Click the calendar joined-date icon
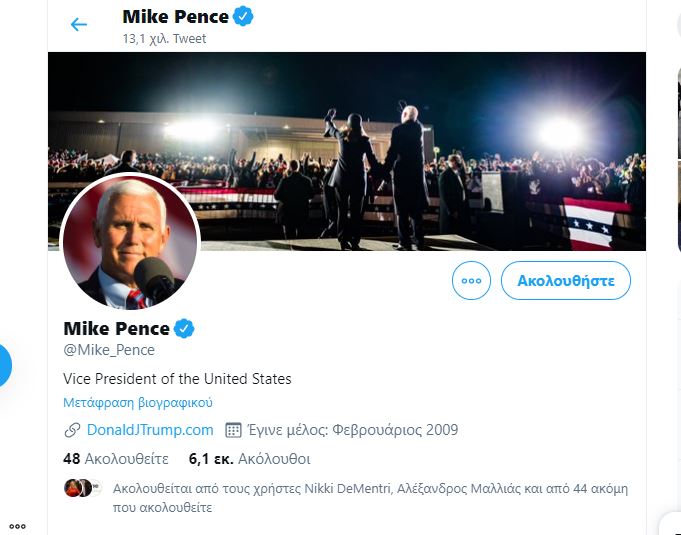This screenshot has width=681, height=535. click(234, 430)
